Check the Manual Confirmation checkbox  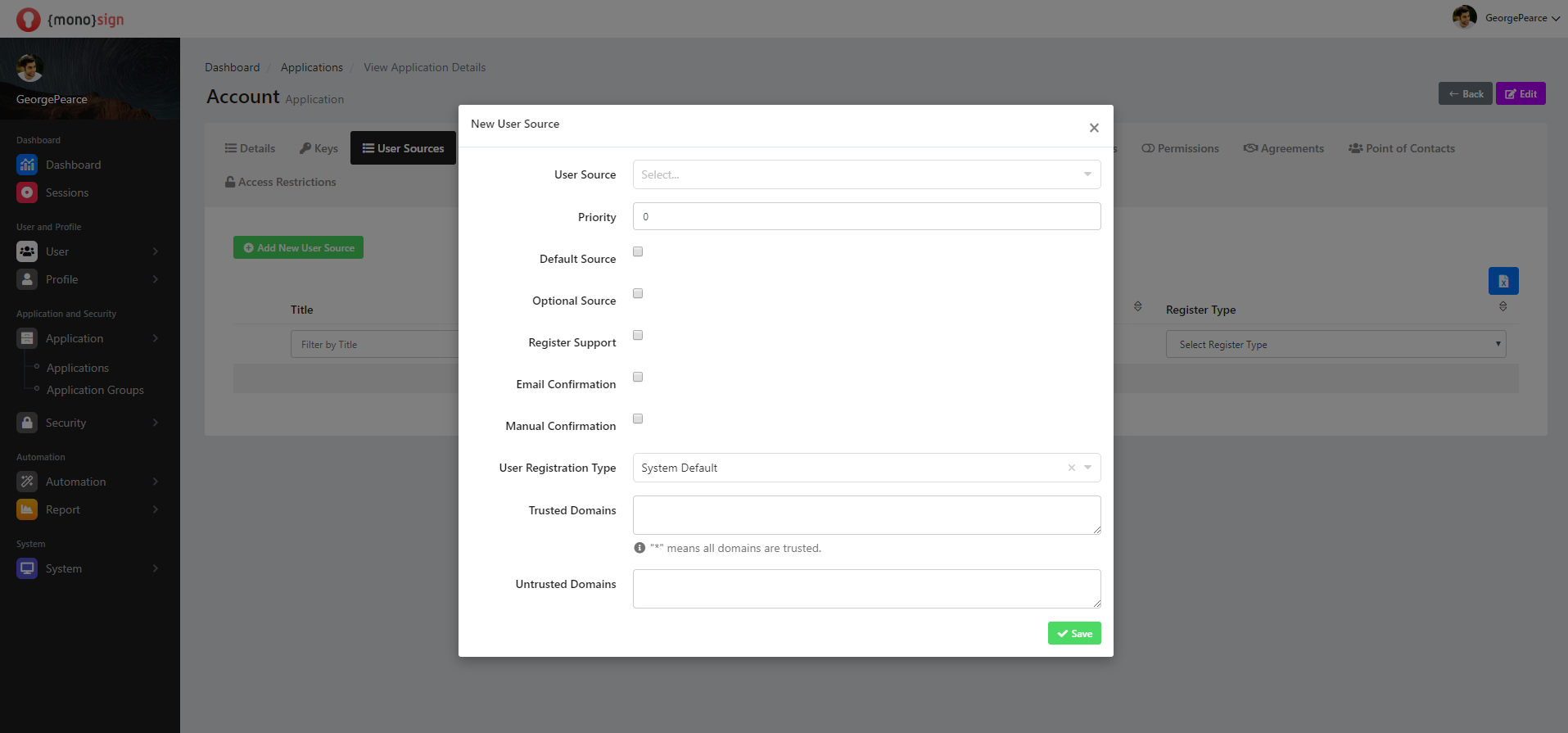point(638,419)
